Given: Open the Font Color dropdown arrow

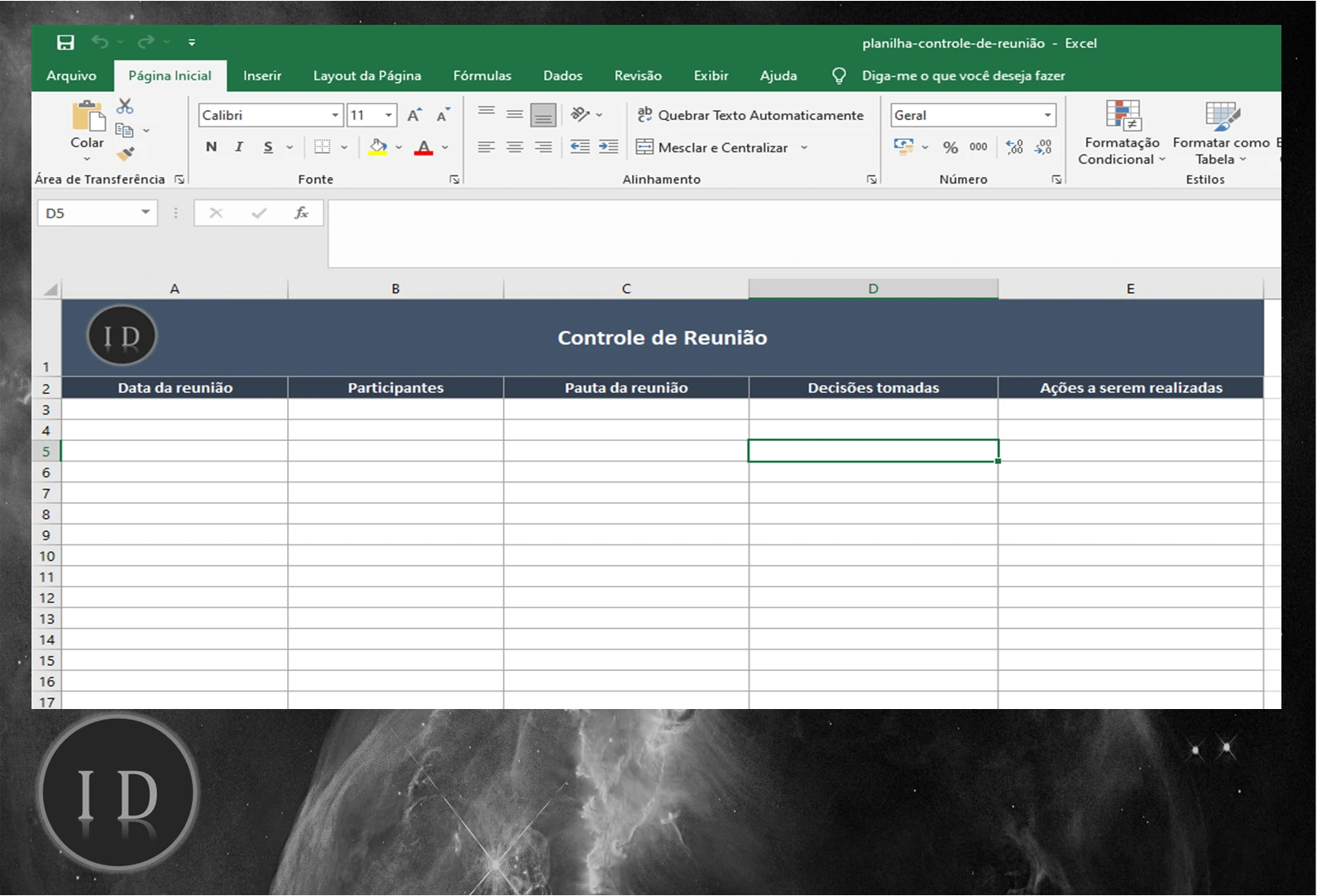Looking at the screenshot, I should tap(445, 147).
